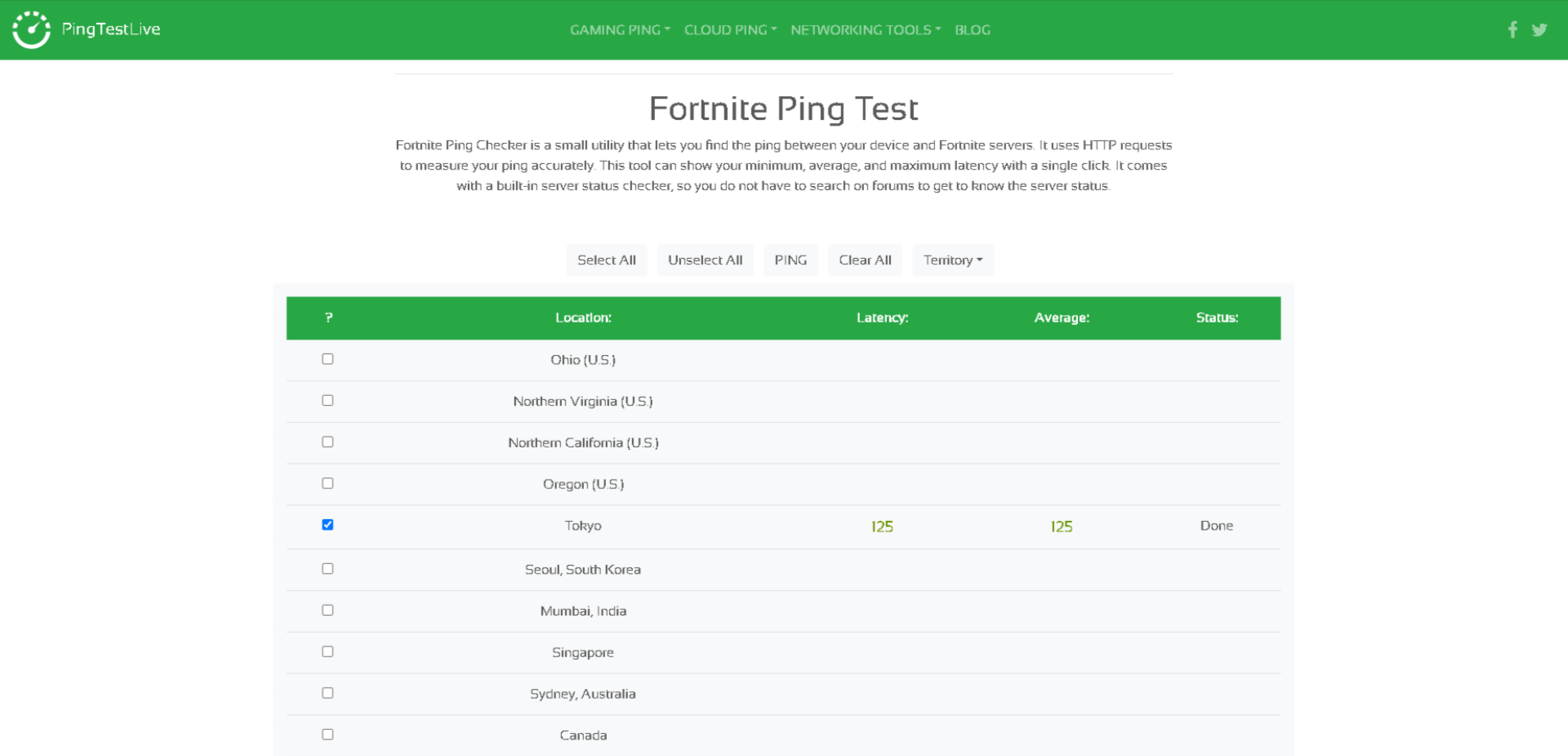Expand the Gaming Ping menu
Viewport: 1568px width, 756px height.
(620, 30)
